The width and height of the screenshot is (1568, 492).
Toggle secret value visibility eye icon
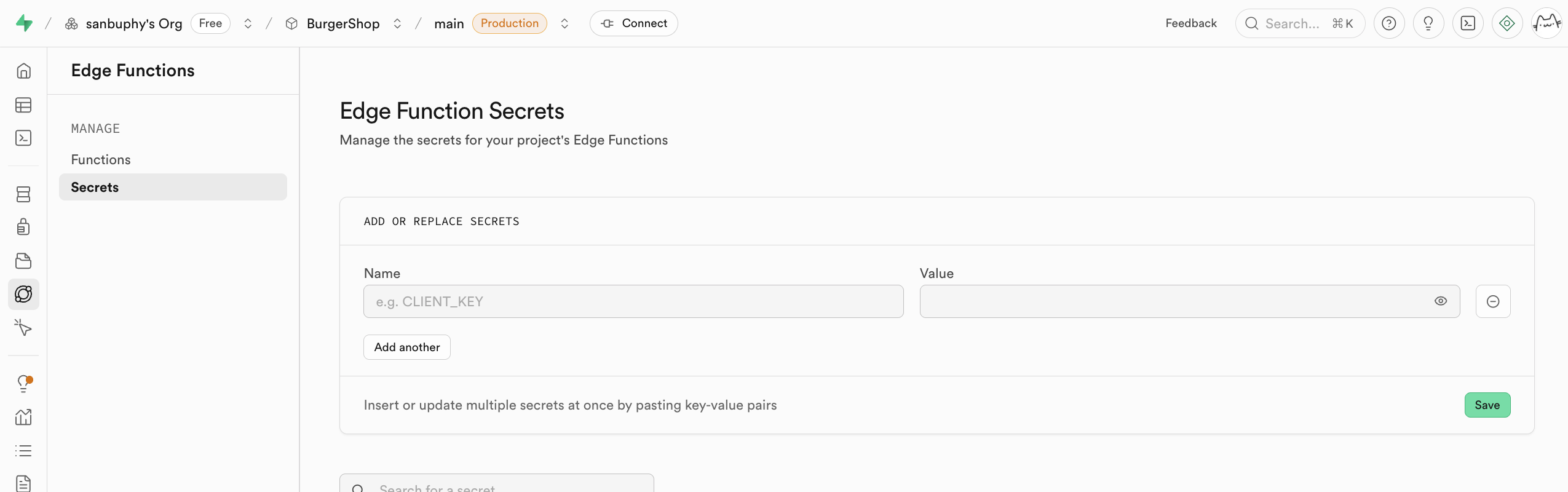pos(1440,301)
